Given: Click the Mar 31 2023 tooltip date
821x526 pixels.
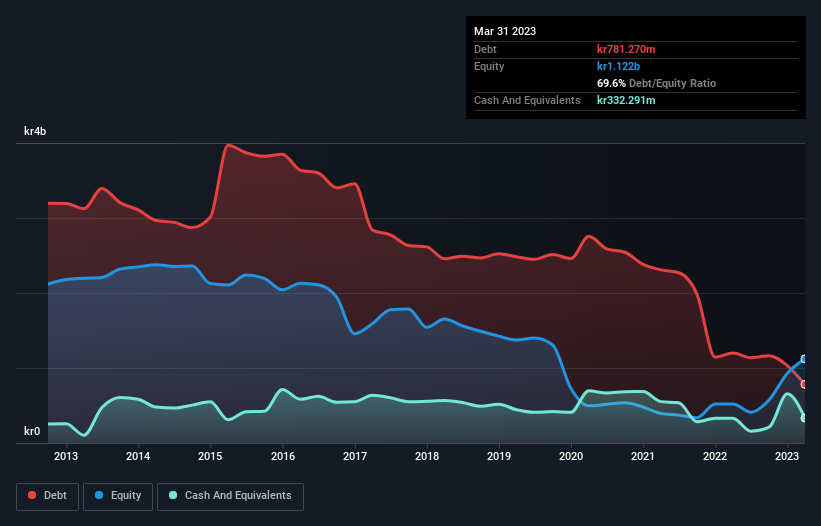Looking at the screenshot, I should [505, 31].
